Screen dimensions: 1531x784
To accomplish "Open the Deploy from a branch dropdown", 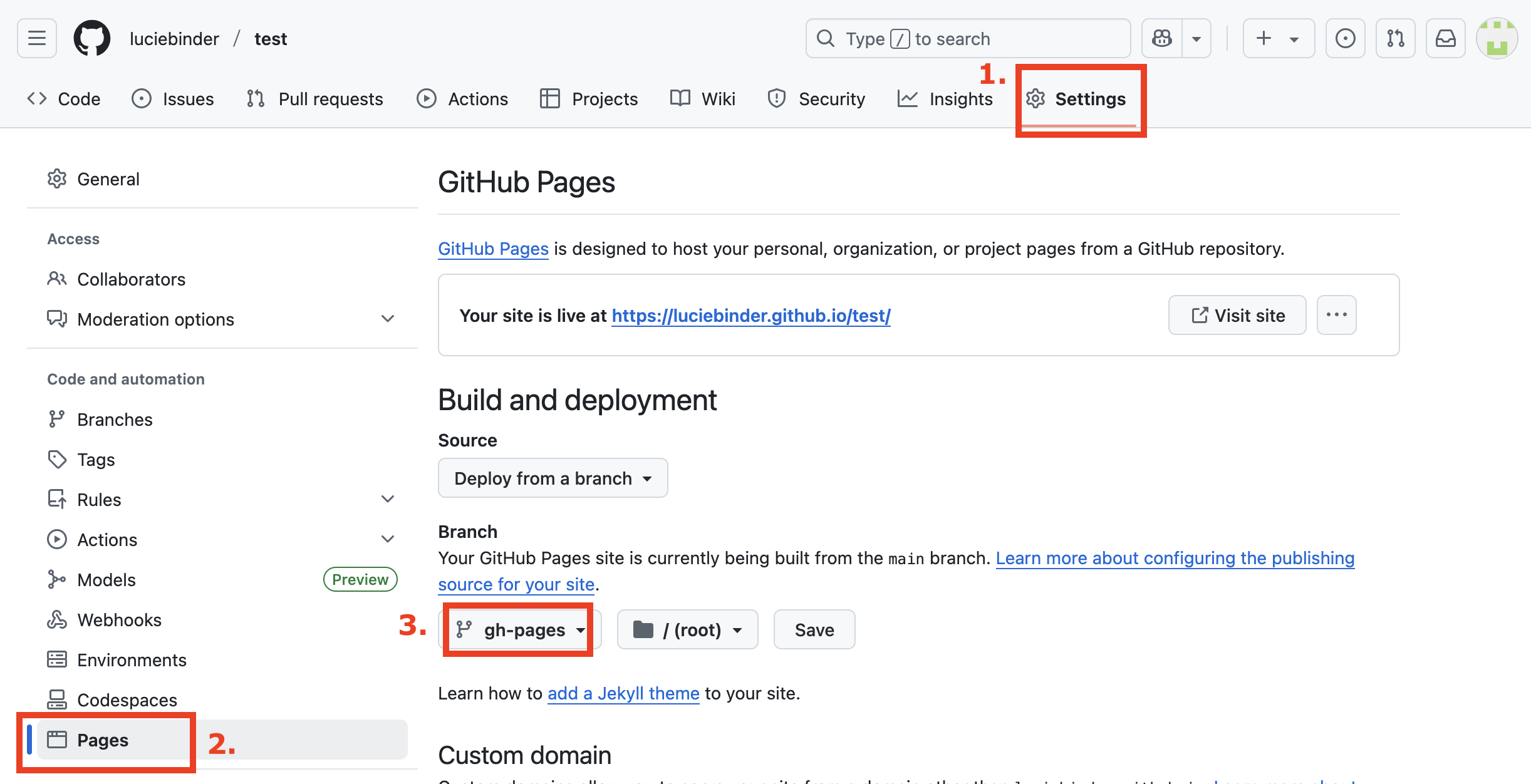I will pyautogui.click(x=553, y=478).
